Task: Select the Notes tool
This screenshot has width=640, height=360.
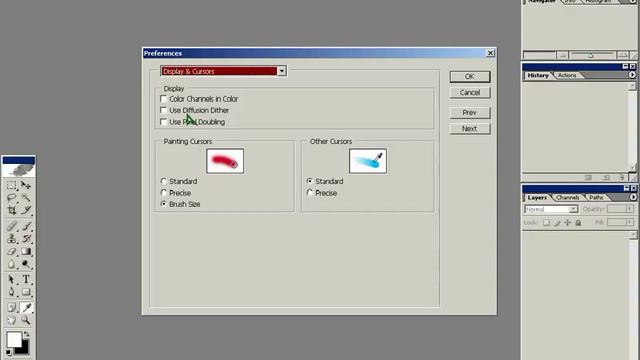Action: (x=11, y=307)
